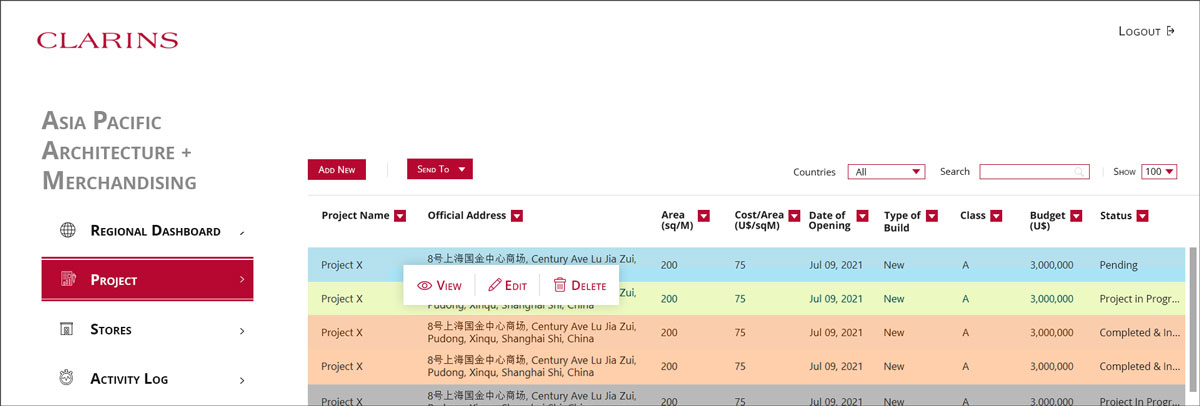
Task: Open Cost/Area column filter arrow
Action: point(795,216)
